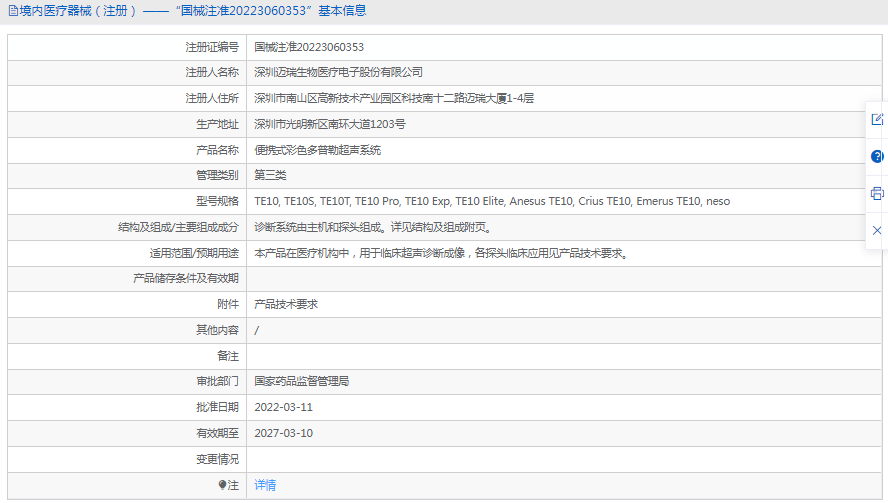The image size is (888, 503).
Task: Click the registrant address mentioning 迈瑞大厦1-4层
Action: click(x=394, y=99)
